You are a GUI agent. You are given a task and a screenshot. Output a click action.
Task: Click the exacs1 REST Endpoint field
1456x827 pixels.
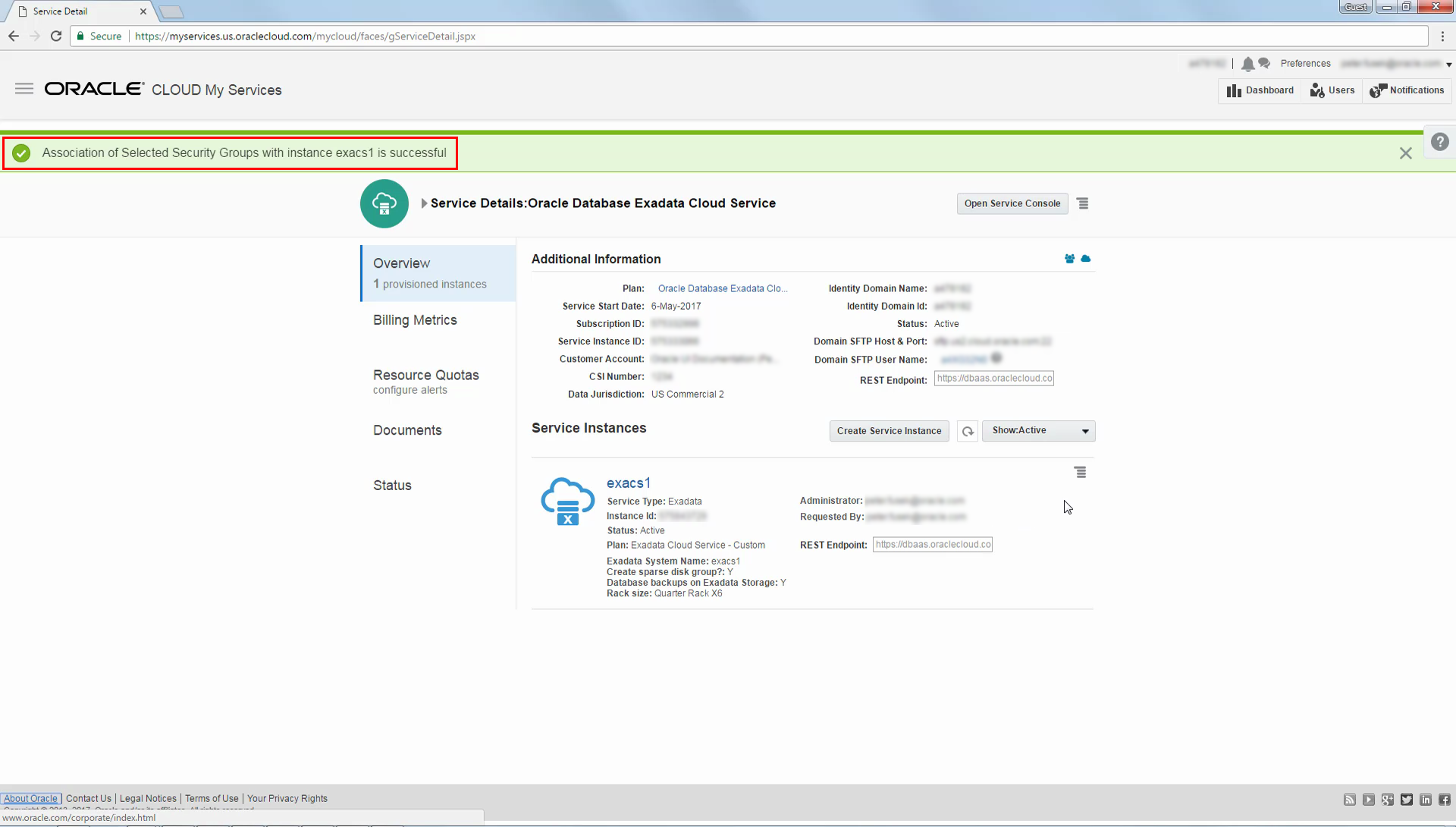[x=933, y=545]
